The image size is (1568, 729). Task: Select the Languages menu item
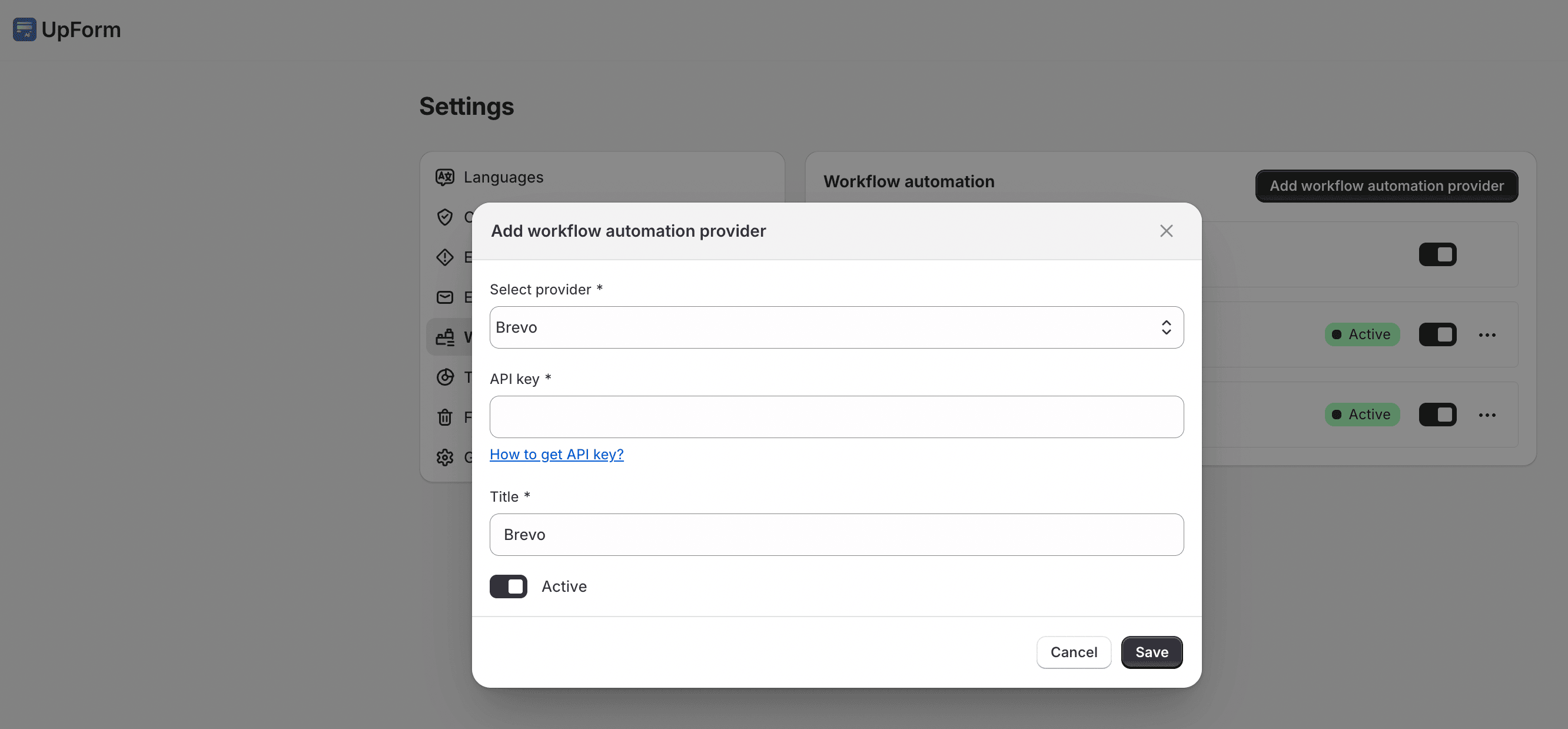pyautogui.click(x=503, y=177)
